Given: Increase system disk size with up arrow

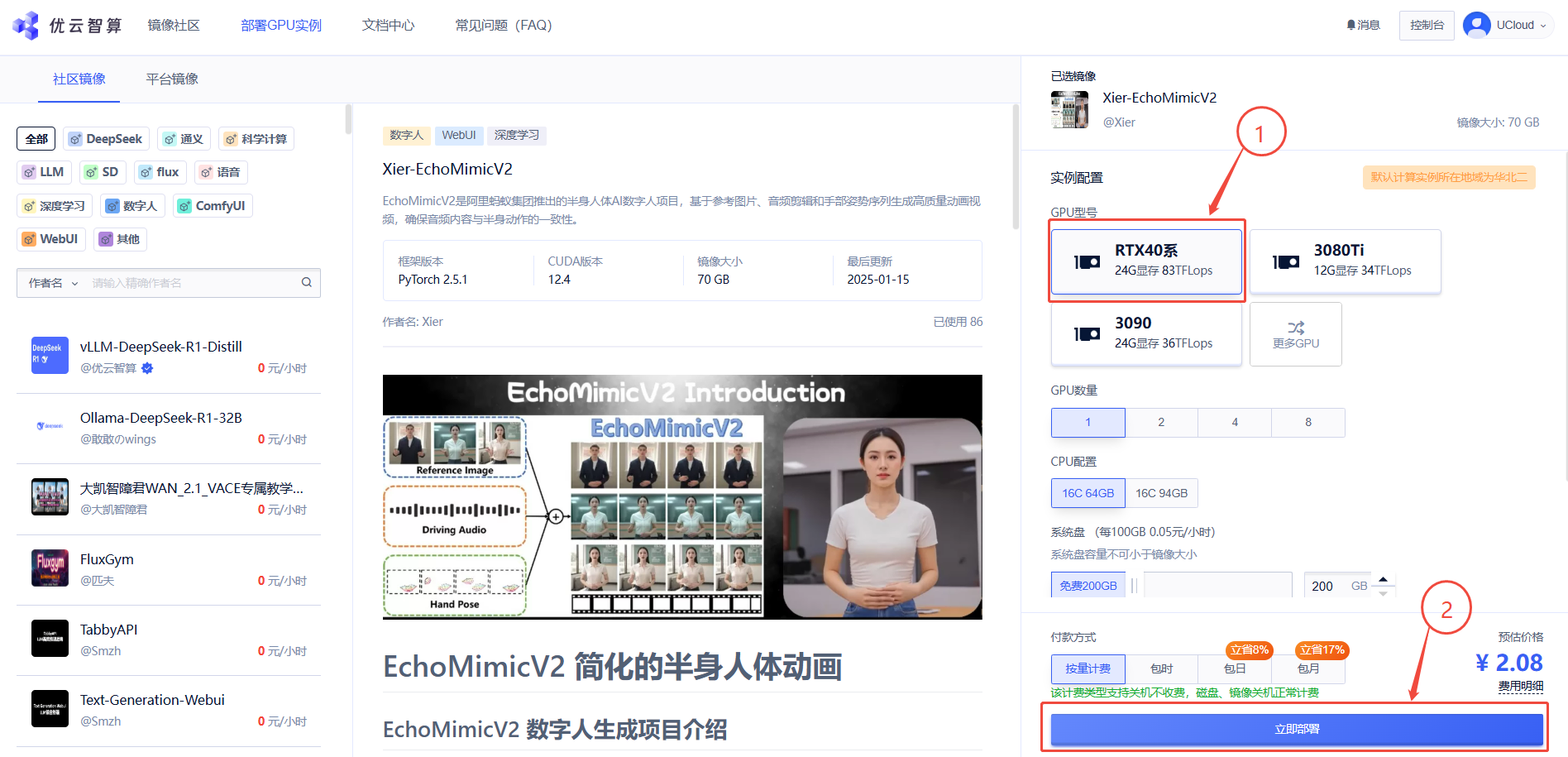Looking at the screenshot, I should pos(1383,579).
